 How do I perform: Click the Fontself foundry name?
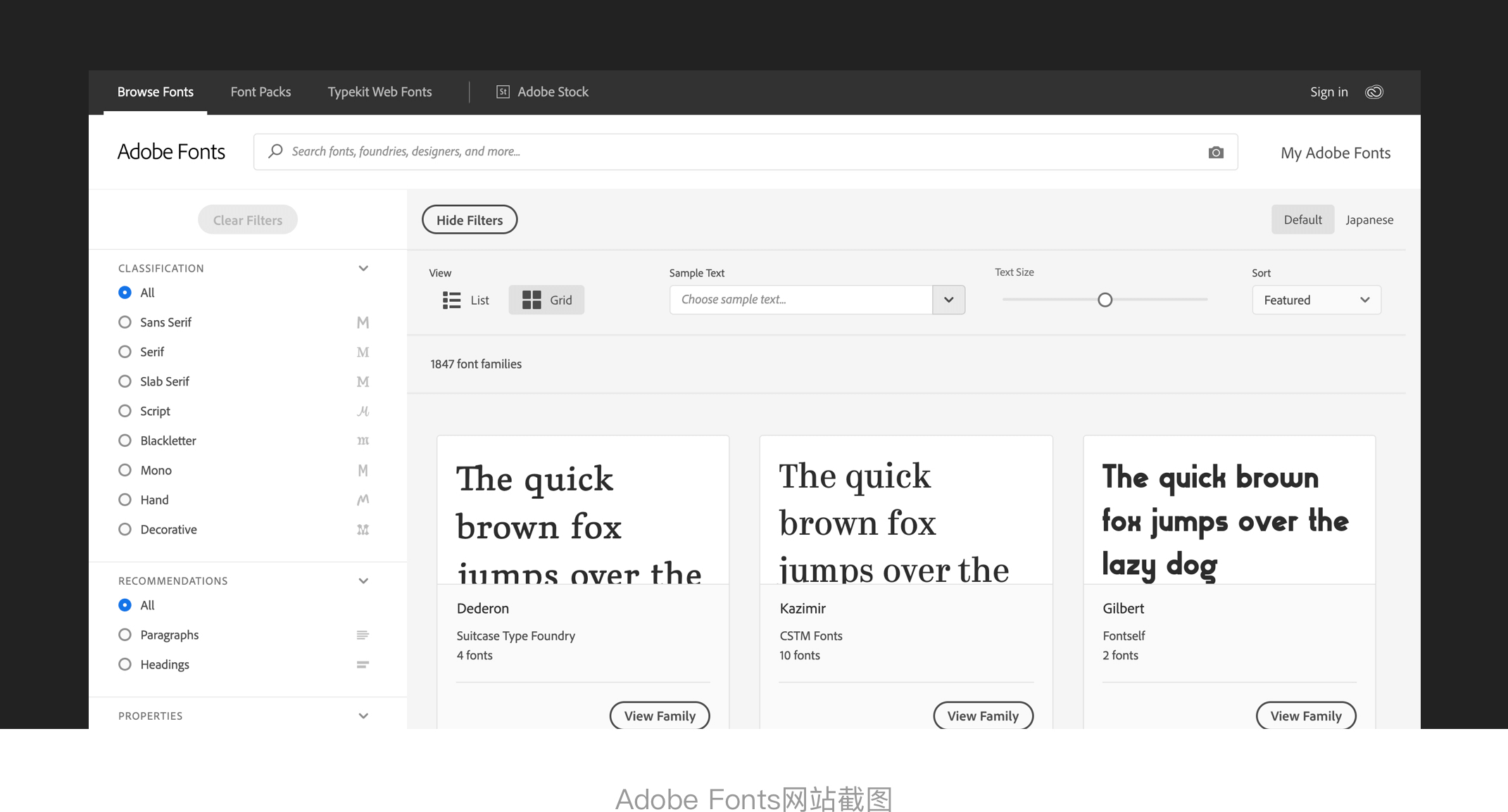point(1124,636)
